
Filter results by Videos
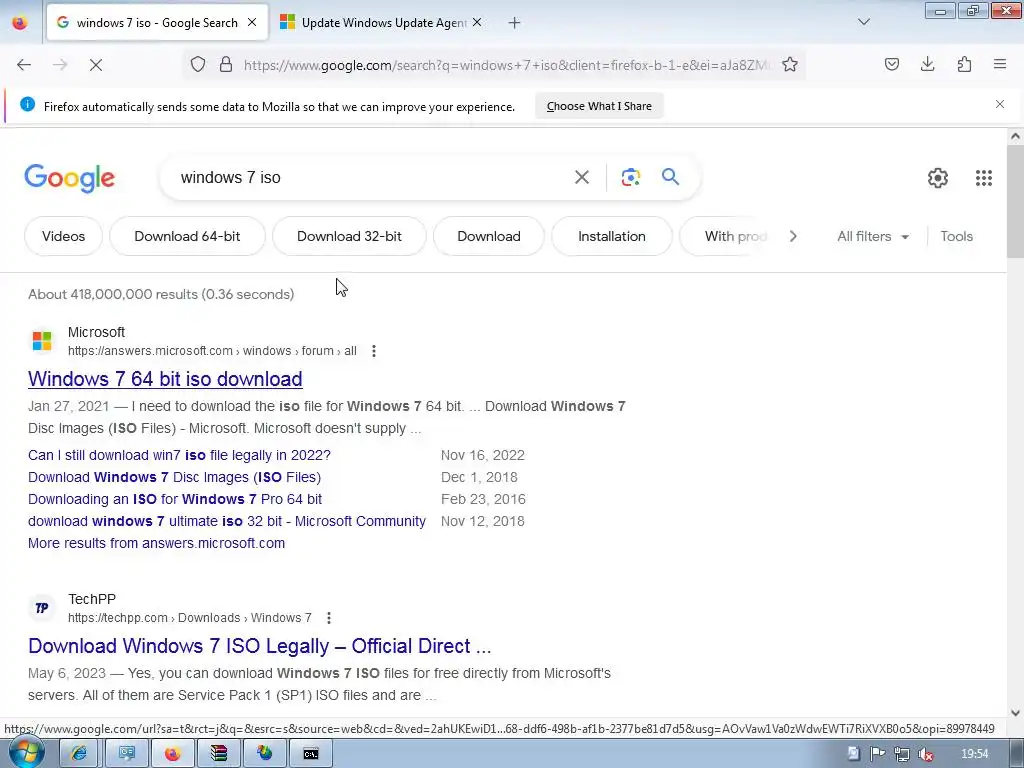click(x=63, y=236)
